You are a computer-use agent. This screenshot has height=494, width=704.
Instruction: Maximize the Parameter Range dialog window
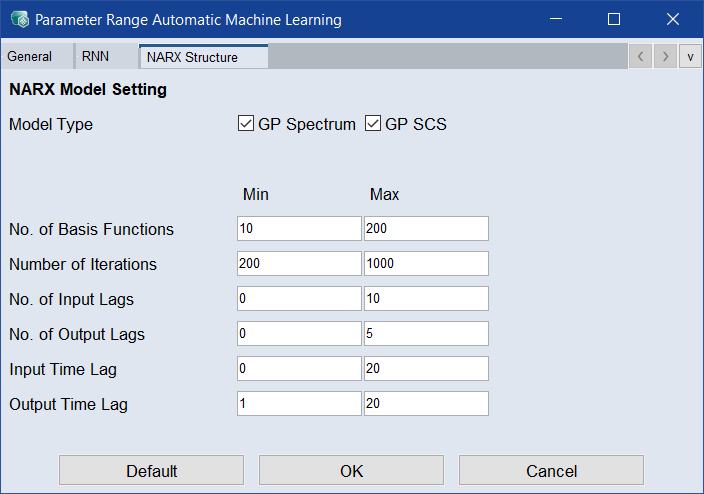614,19
